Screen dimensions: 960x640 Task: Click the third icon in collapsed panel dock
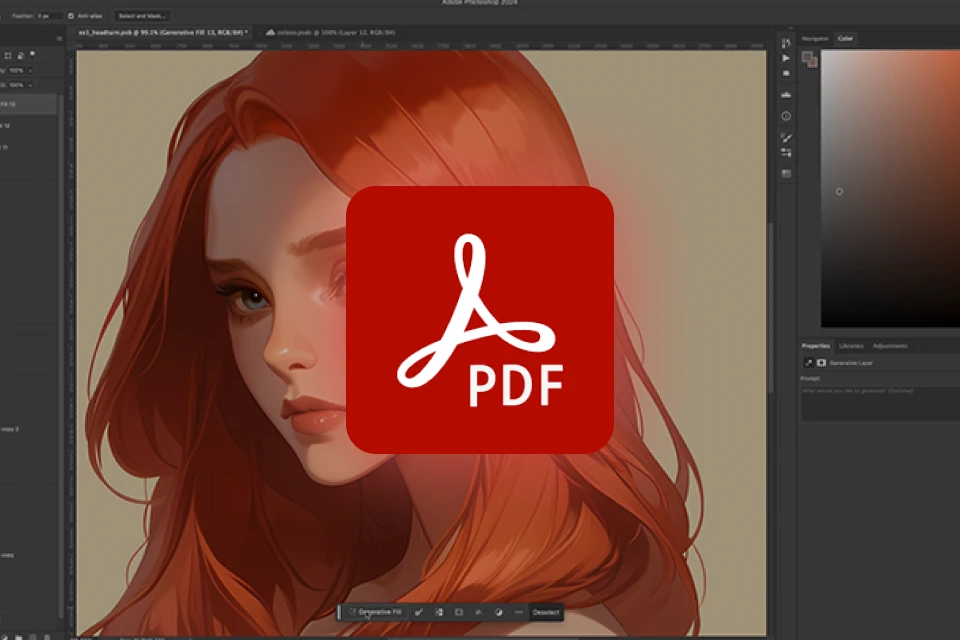click(786, 73)
